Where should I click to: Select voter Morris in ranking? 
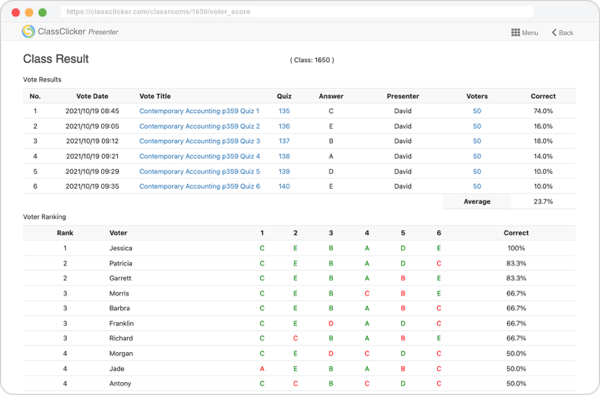119,294
